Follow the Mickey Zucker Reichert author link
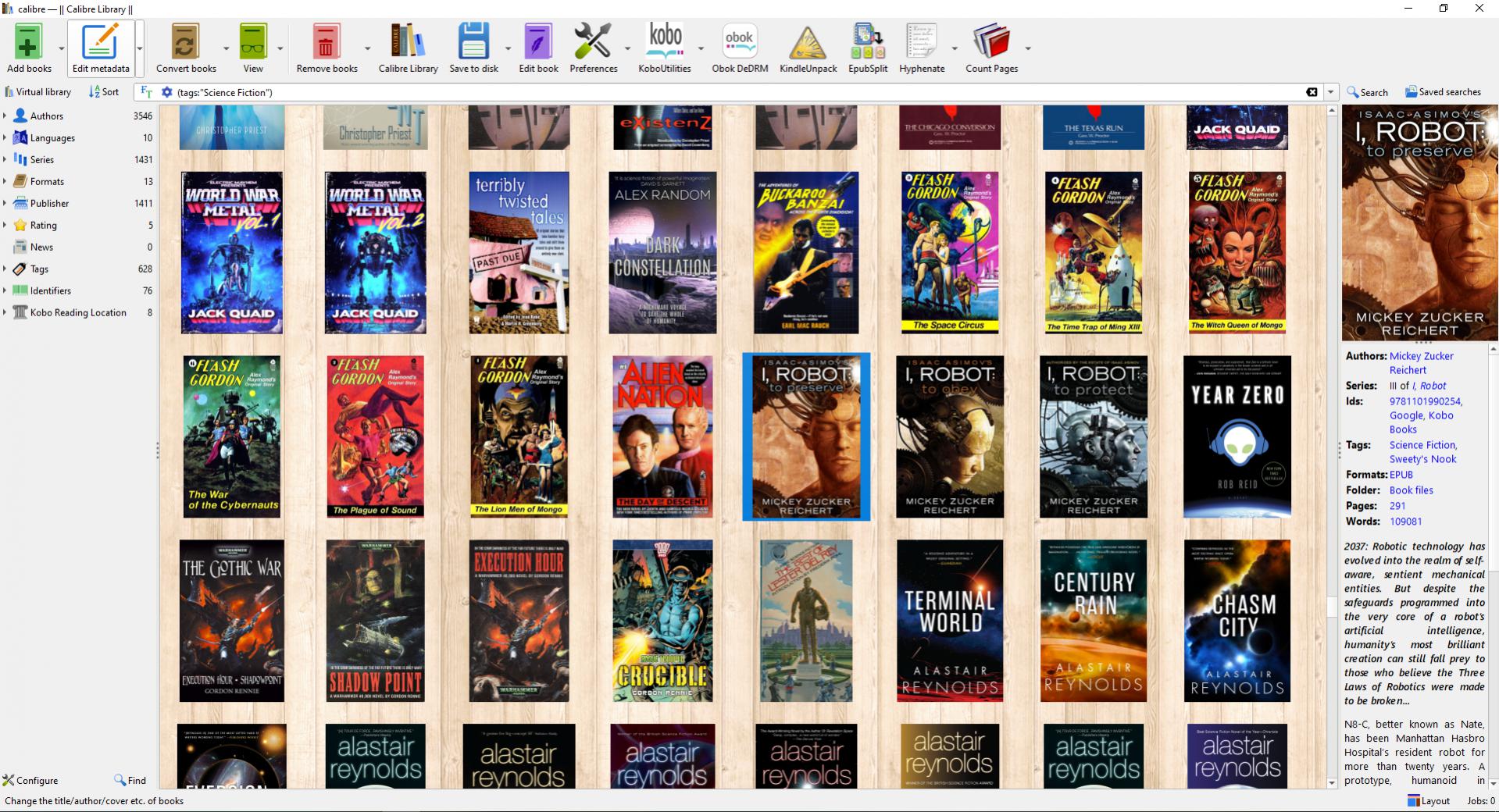 coord(1421,356)
